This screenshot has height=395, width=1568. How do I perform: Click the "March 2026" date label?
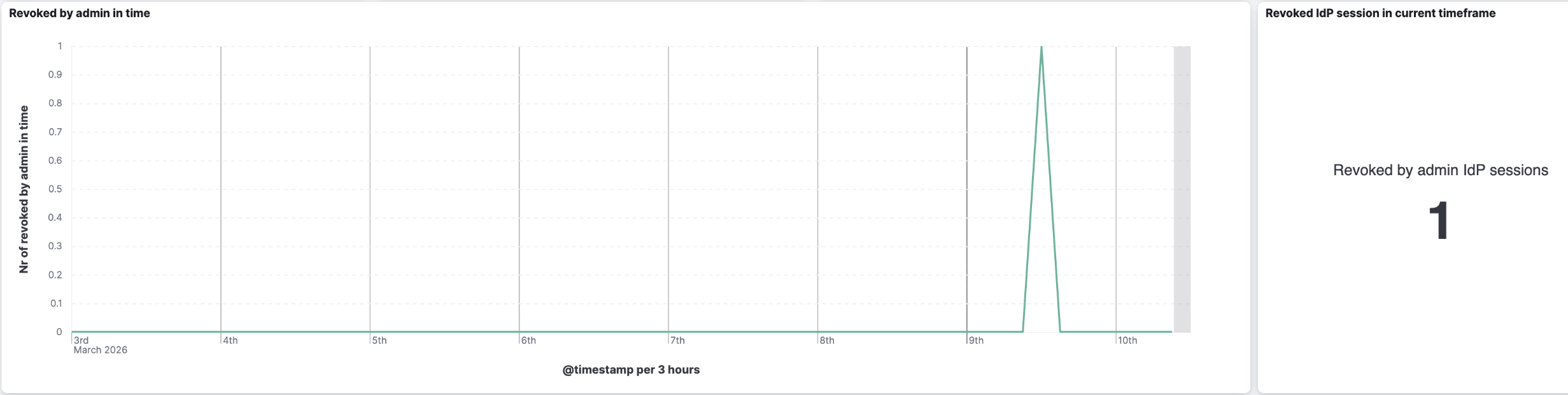pos(101,350)
